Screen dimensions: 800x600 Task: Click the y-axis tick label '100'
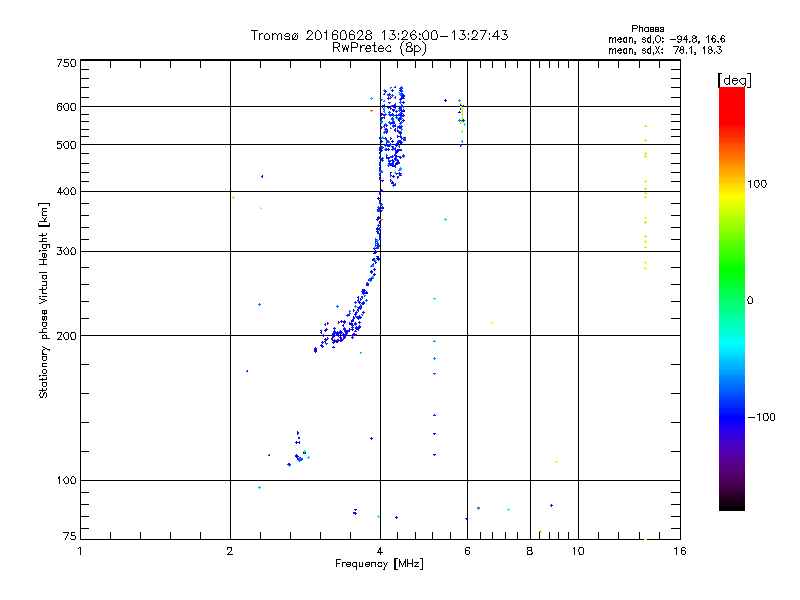[x=66, y=480]
